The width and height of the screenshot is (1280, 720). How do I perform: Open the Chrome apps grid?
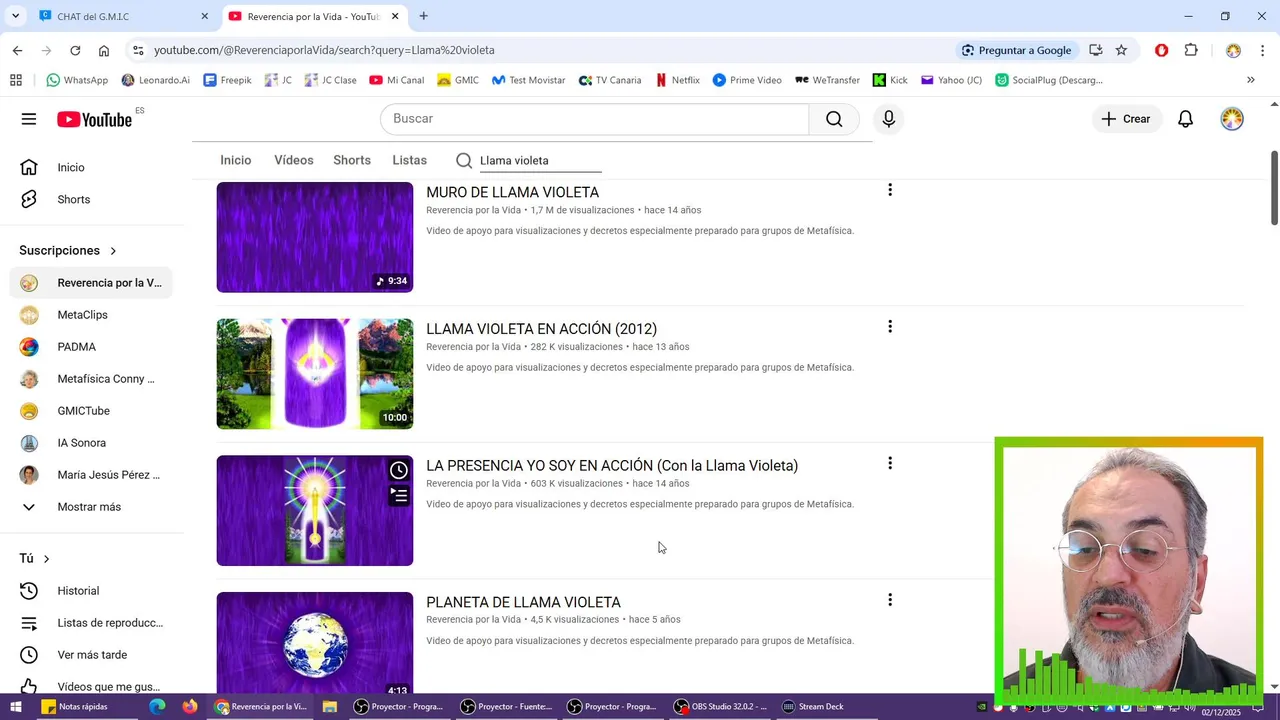(16, 80)
